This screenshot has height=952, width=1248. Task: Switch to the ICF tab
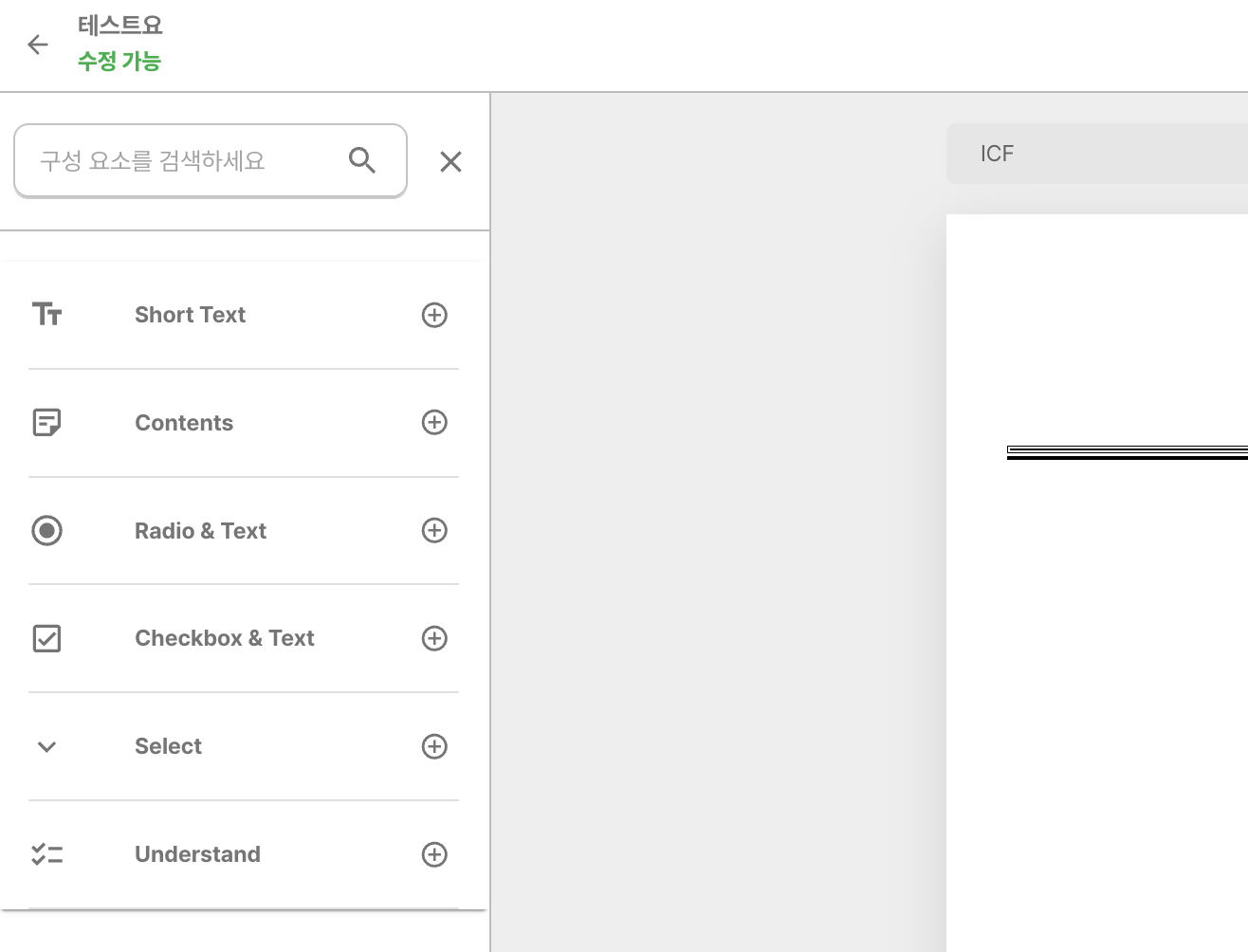997,153
